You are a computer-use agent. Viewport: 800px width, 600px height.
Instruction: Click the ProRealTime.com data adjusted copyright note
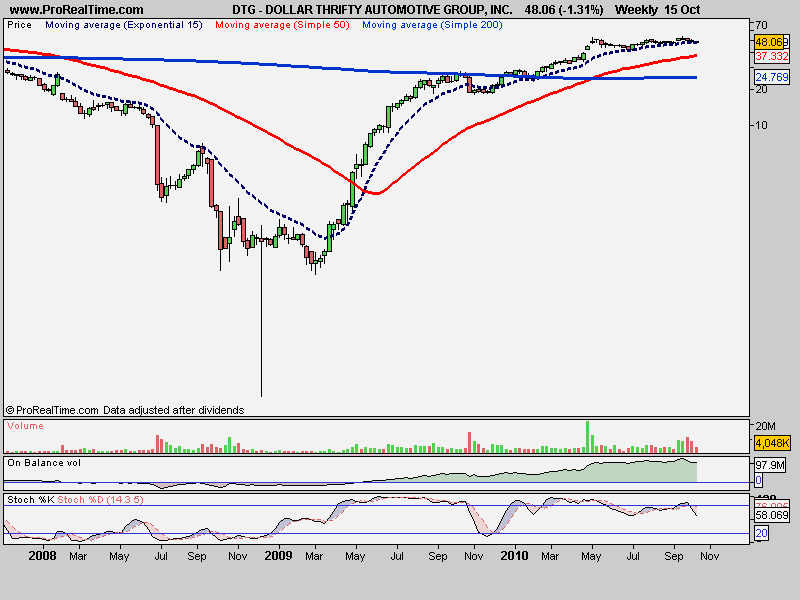tap(125, 410)
